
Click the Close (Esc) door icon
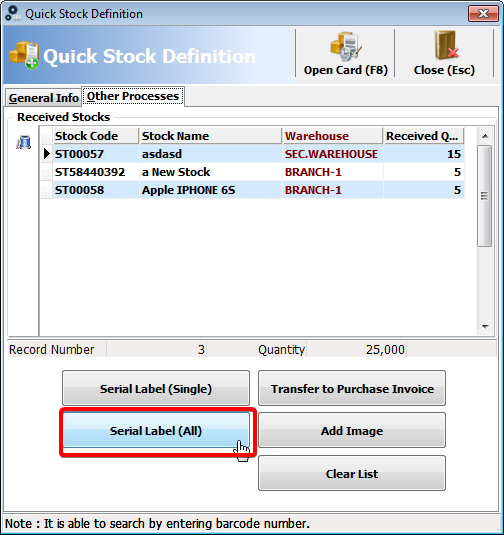pos(446,46)
